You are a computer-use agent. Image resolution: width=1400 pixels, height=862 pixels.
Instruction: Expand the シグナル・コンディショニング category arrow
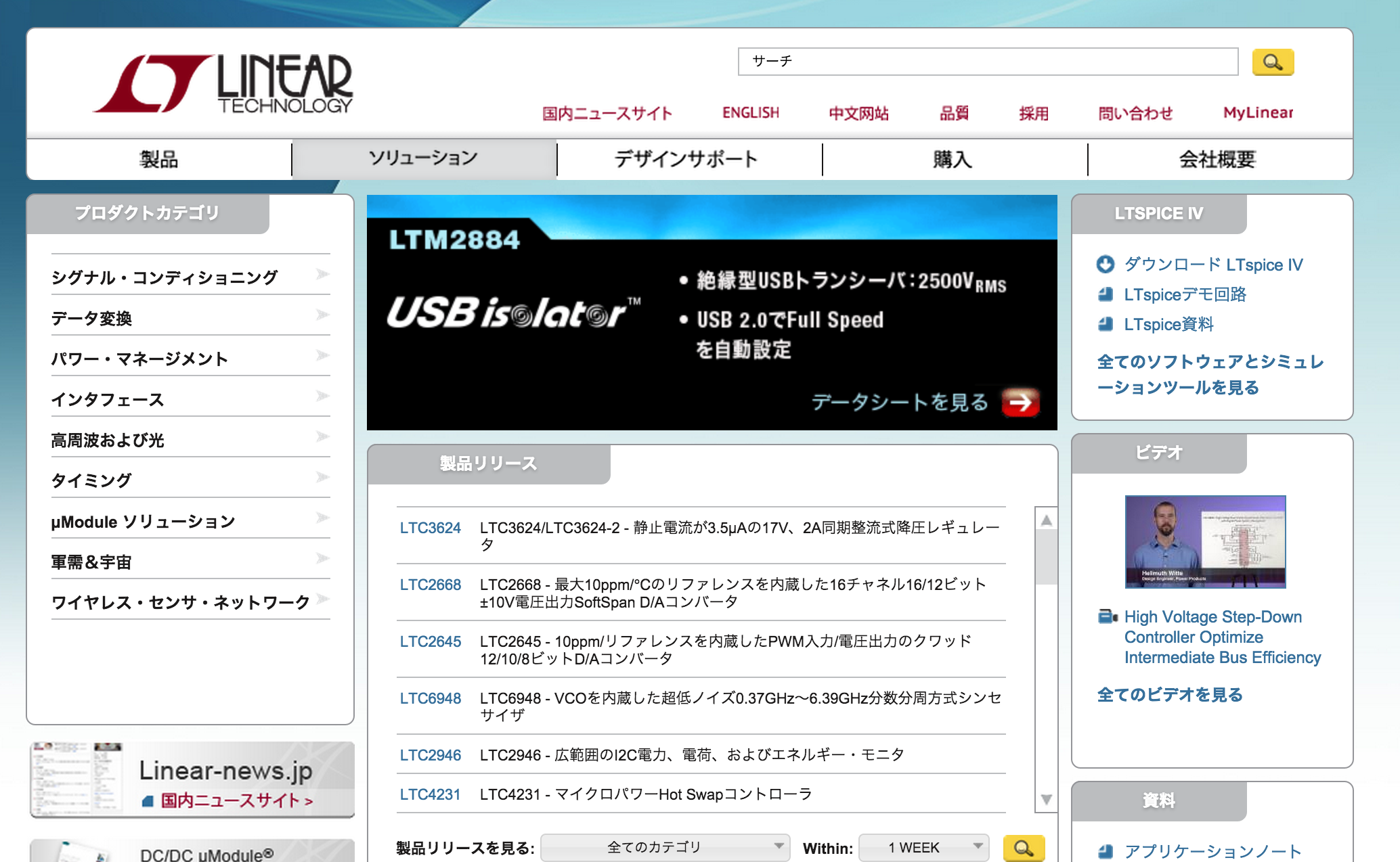point(322,274)
